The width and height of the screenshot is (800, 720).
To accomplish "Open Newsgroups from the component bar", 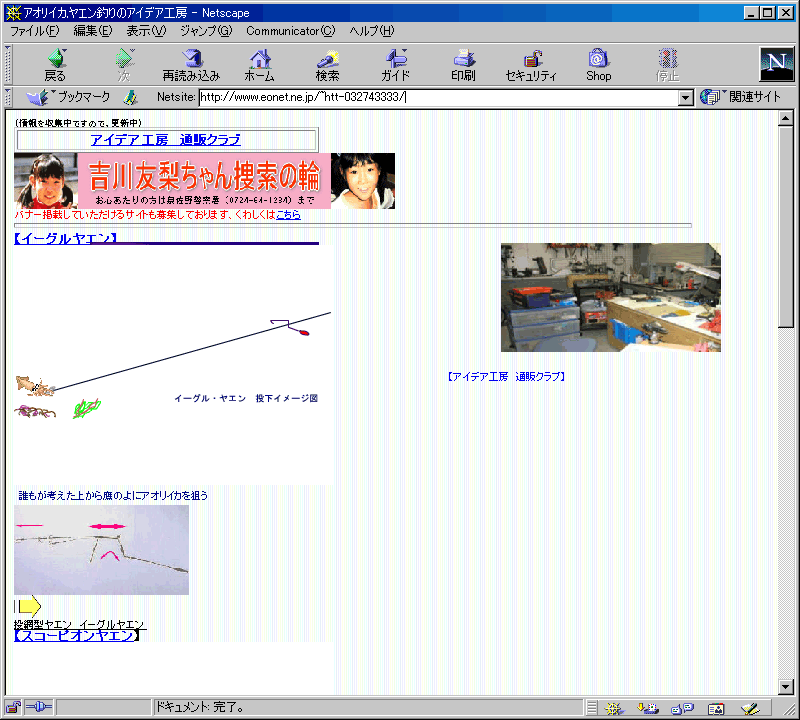I will coord(682,708).
